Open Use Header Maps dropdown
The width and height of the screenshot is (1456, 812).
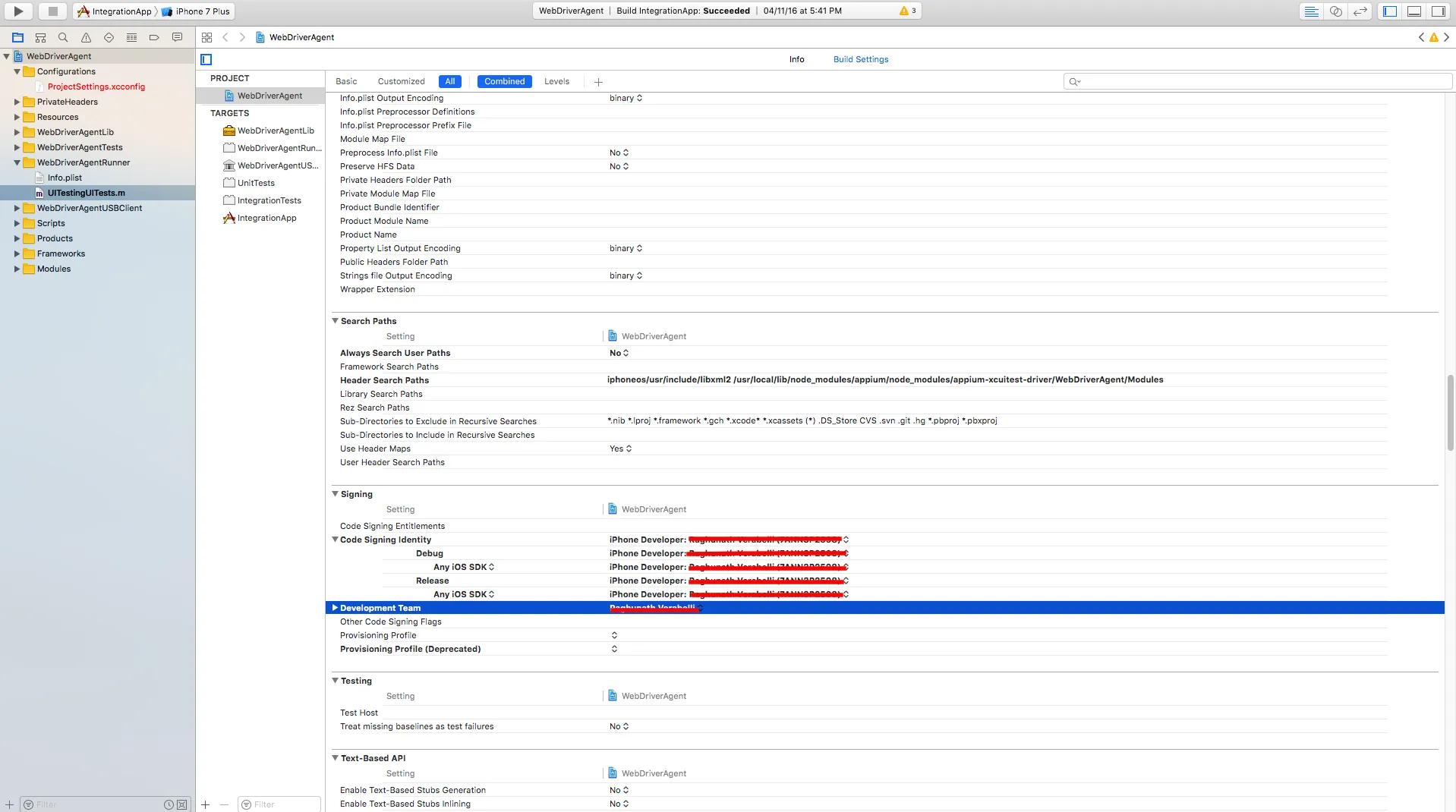(x=620, y=448)
